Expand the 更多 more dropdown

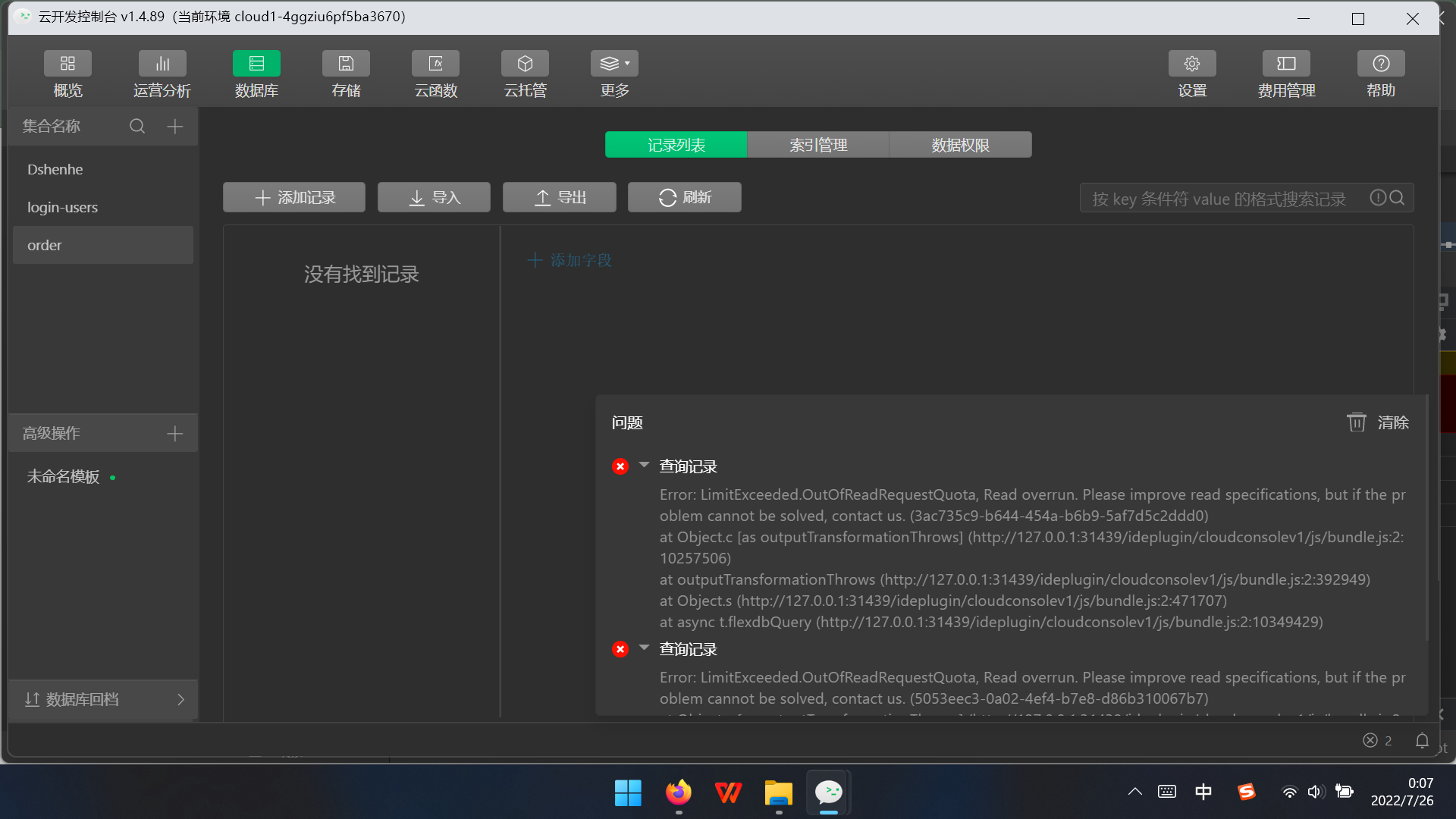[614, 64]
